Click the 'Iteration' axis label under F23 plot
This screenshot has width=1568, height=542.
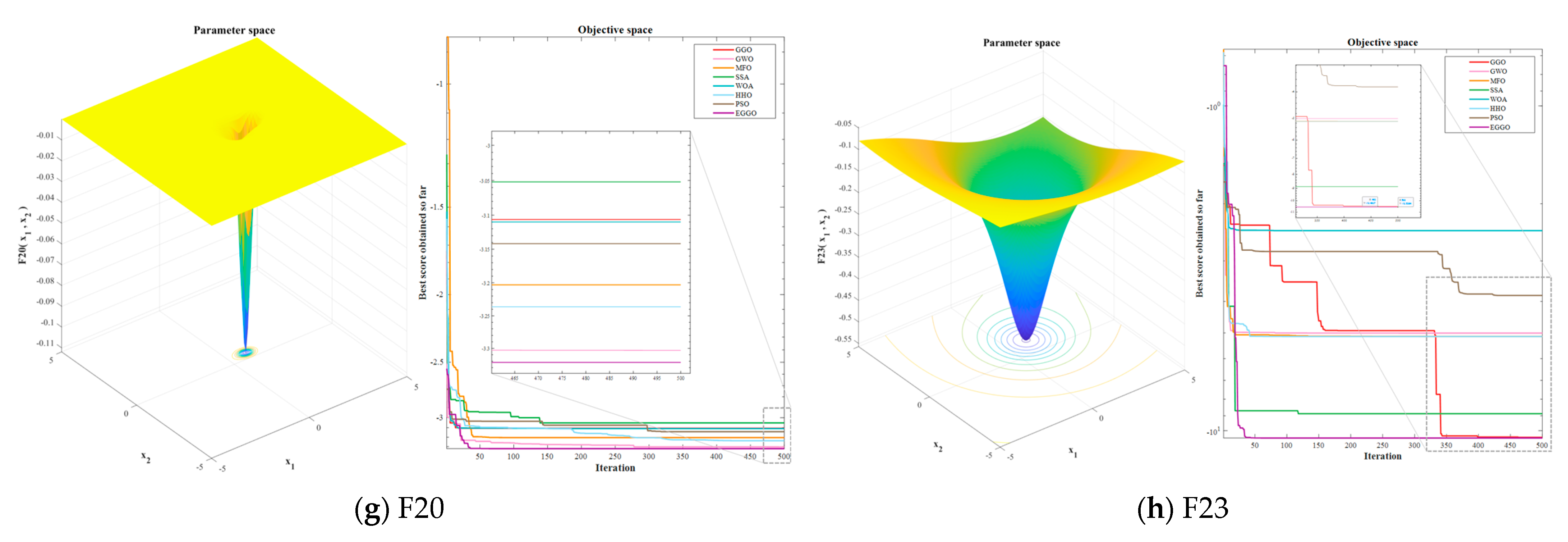tap(1382, 456)
